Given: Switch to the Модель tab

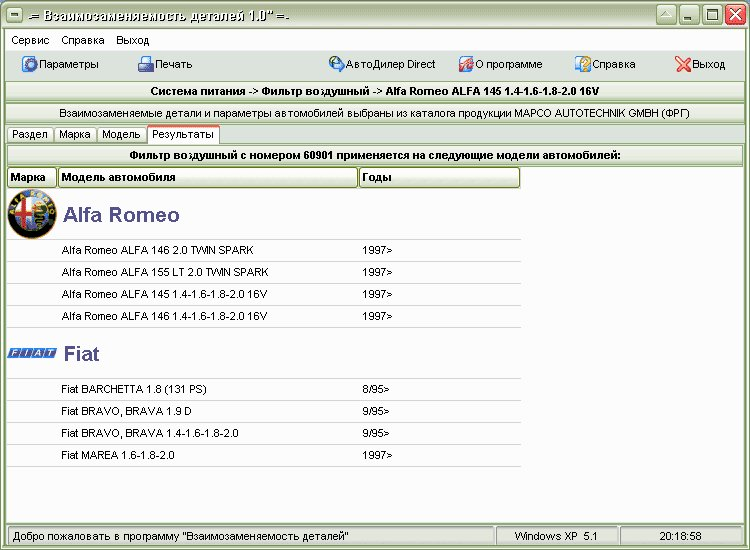Looking at the screenshot, I should point(121,134).
